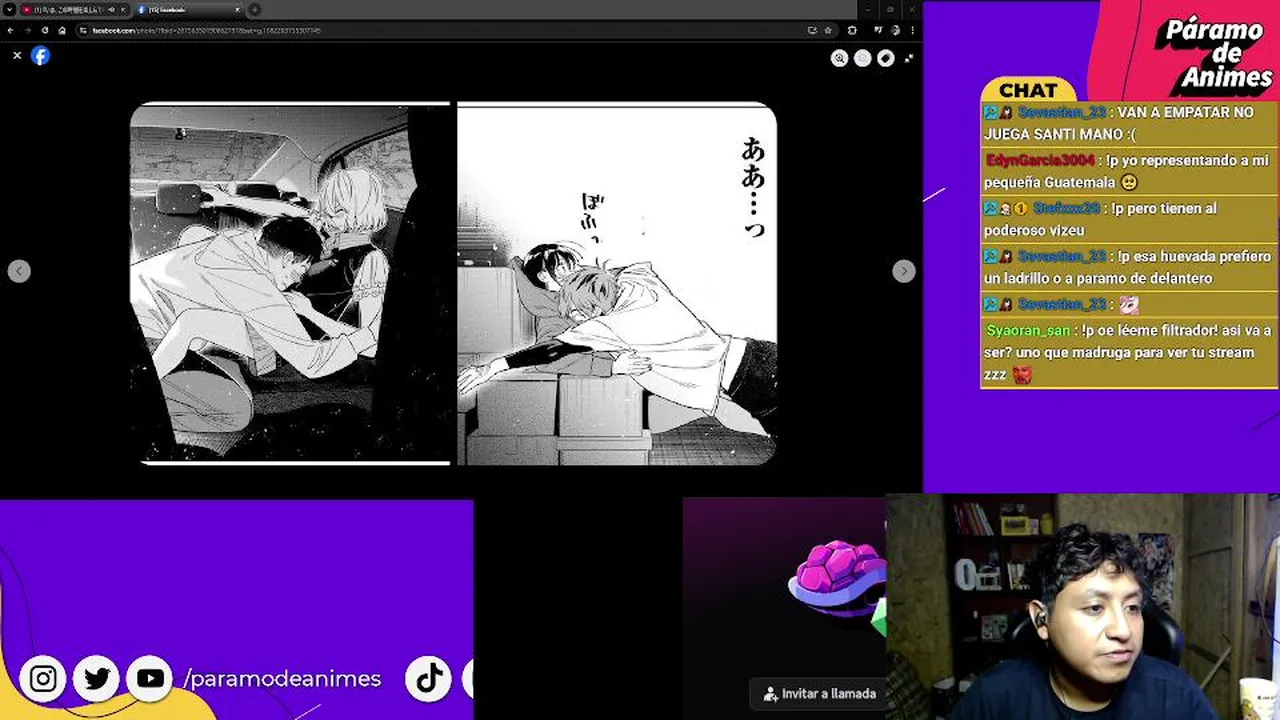Go back in the browser
The height and width of the screenshot is (720, 1280).
tap(11, 30)
